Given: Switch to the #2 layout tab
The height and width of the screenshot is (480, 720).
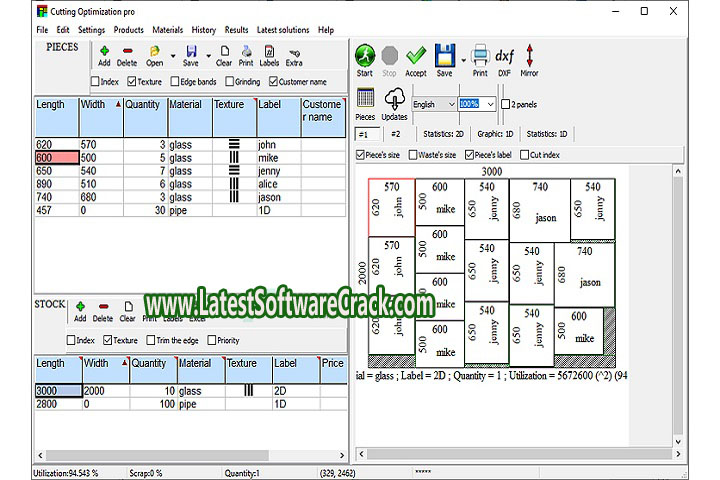Looking at the screenshot, I should 396,134.
